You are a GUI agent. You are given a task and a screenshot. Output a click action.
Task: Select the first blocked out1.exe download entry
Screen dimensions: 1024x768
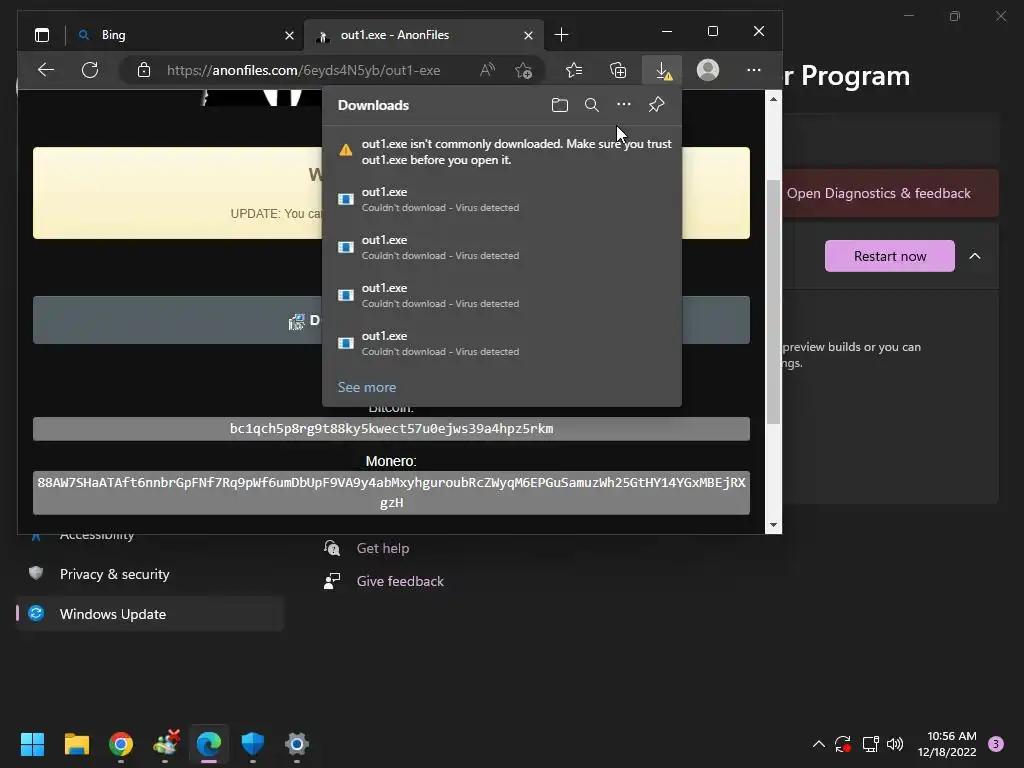tap(502, 199)
